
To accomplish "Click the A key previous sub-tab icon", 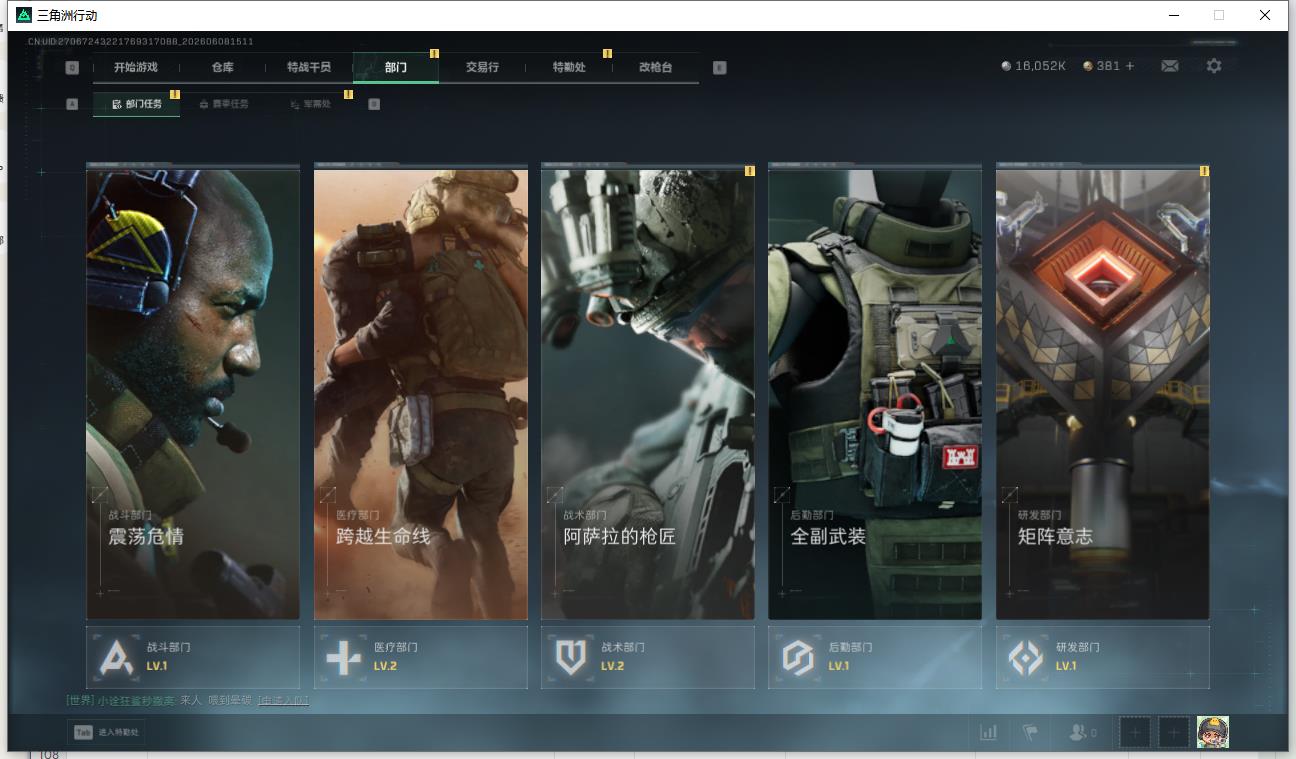I will (x=72, y=104).
